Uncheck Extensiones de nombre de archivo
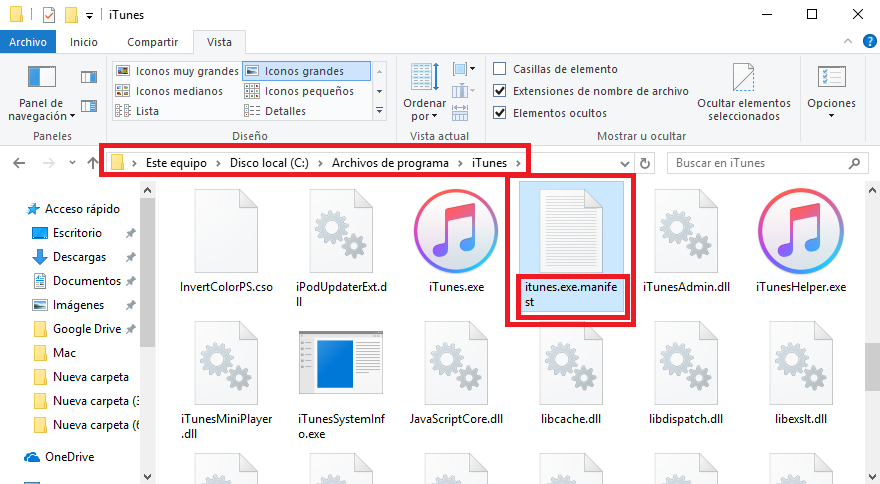The width and height of the screenshot is (880, 484). tap(499, 90)
